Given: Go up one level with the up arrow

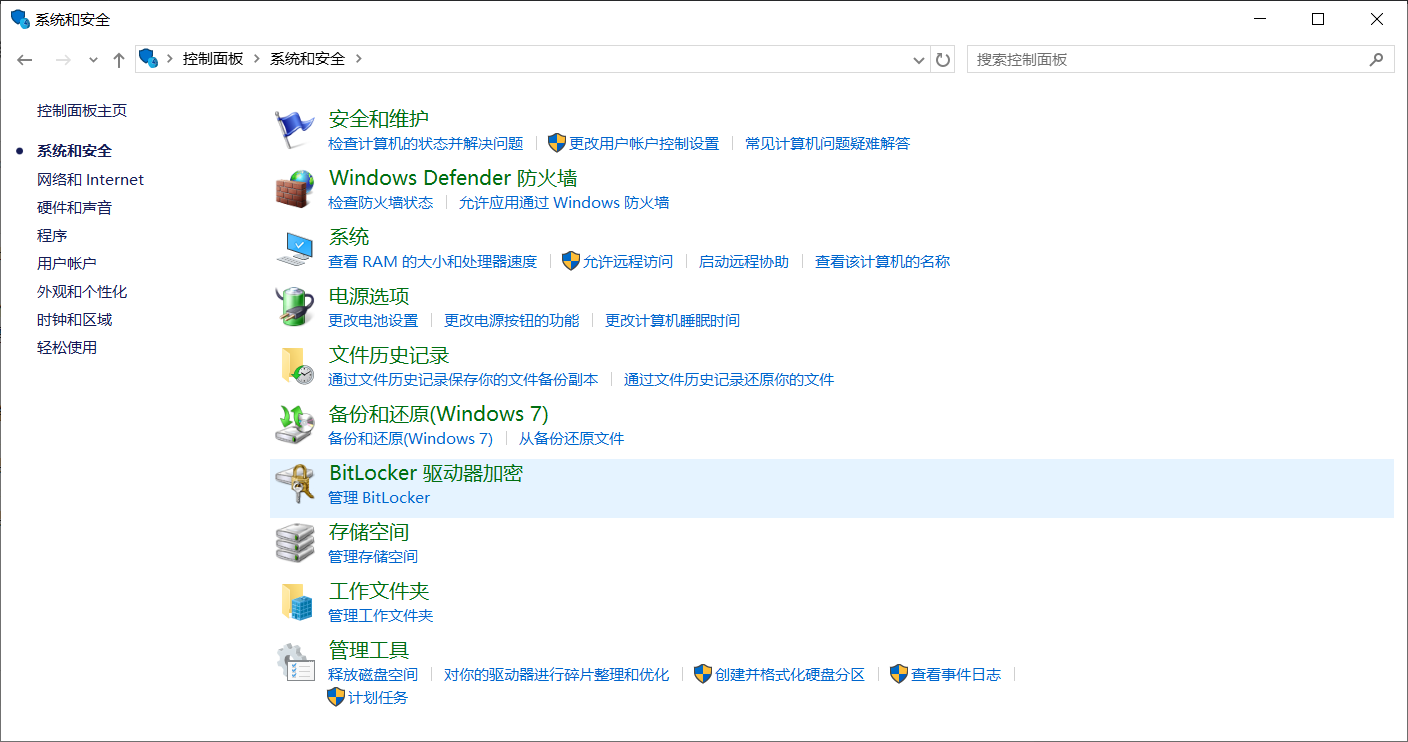Looking at the screenshot, I should (x=119, y=60).
